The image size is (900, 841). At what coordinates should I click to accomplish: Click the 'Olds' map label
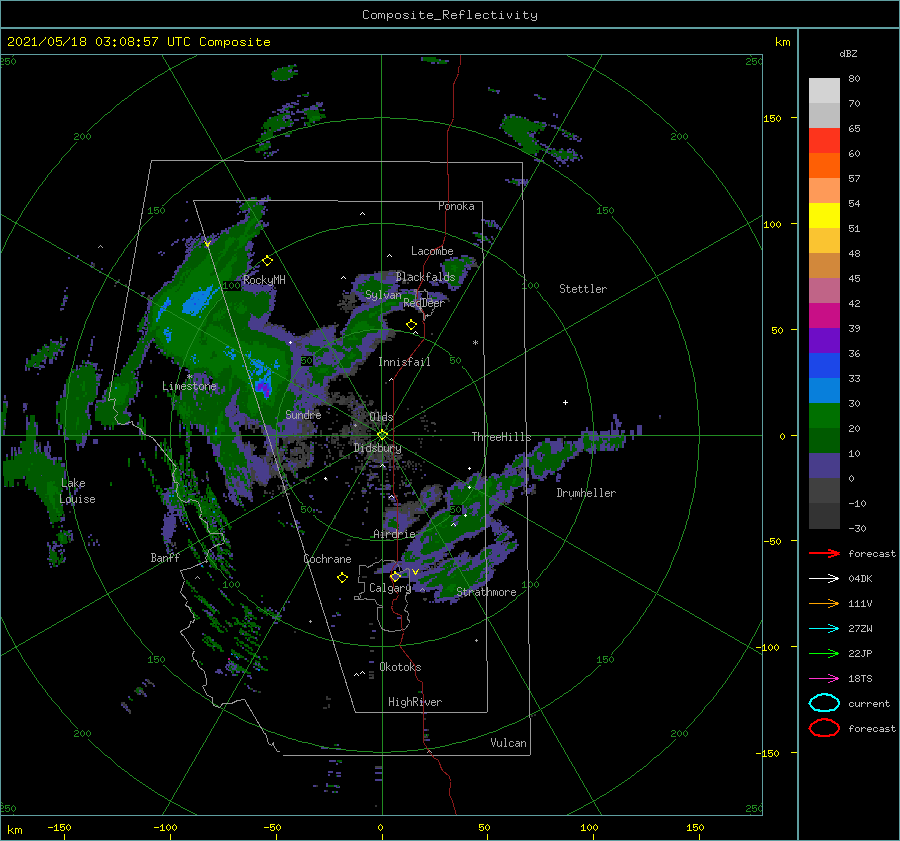pos(381,416)
